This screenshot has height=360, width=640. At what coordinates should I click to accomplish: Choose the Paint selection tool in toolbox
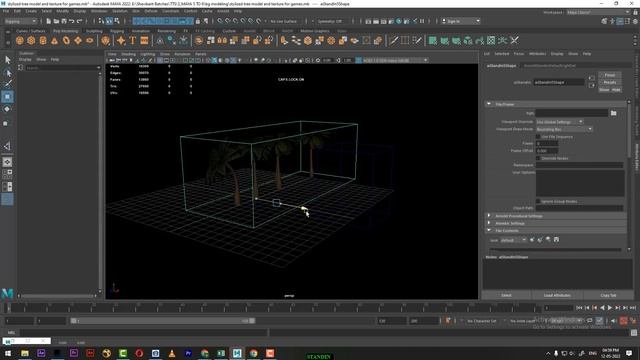7,84
